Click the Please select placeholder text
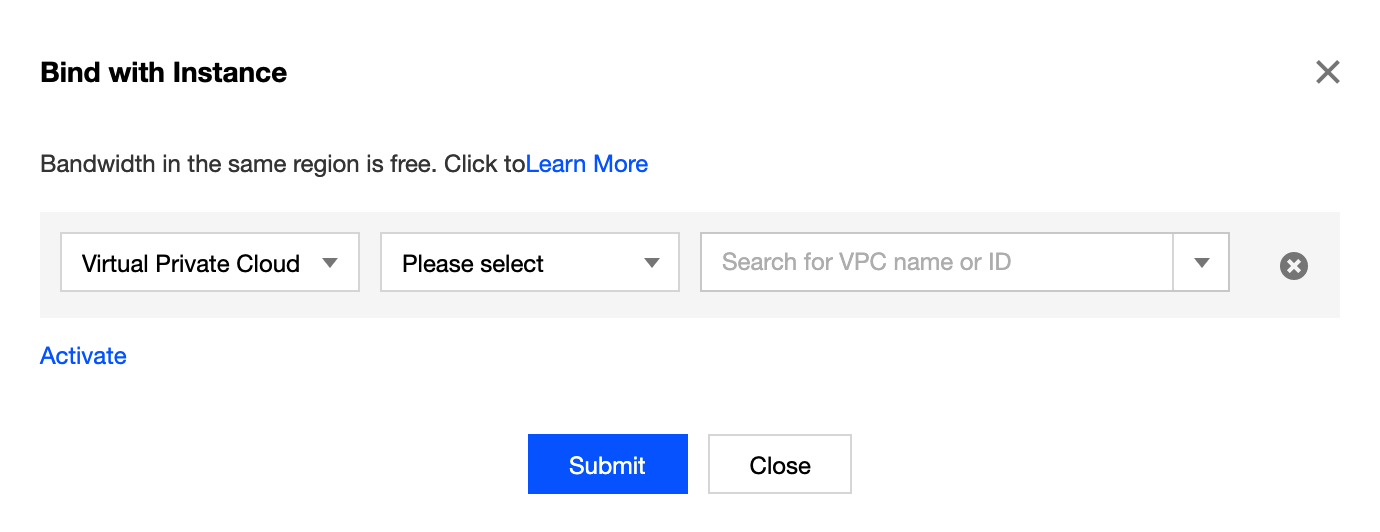The height and width of the screenshot is (532, 1380). tap(473, 264)
